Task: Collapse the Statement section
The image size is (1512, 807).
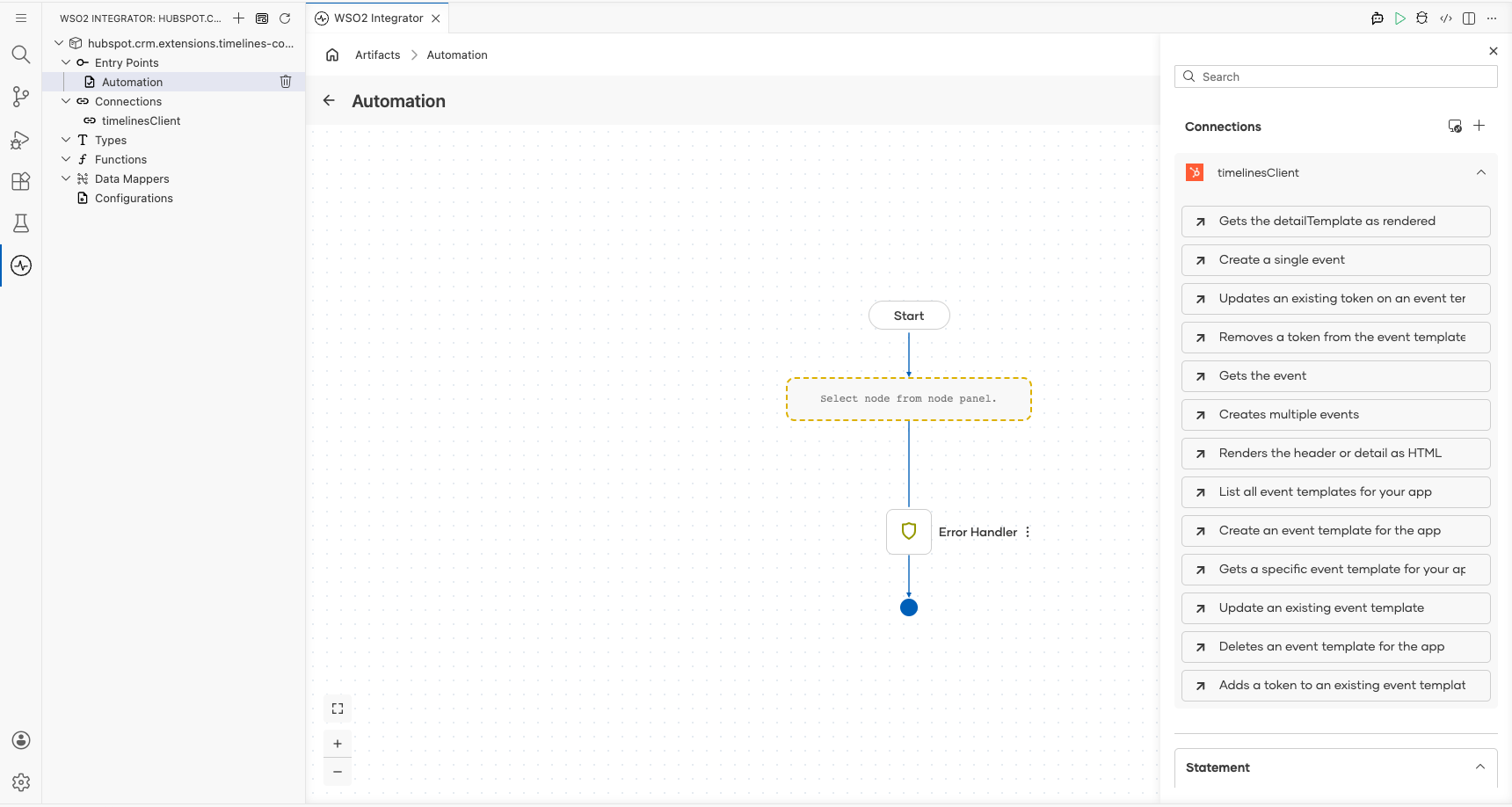Action: click(x=1480, y=767)
